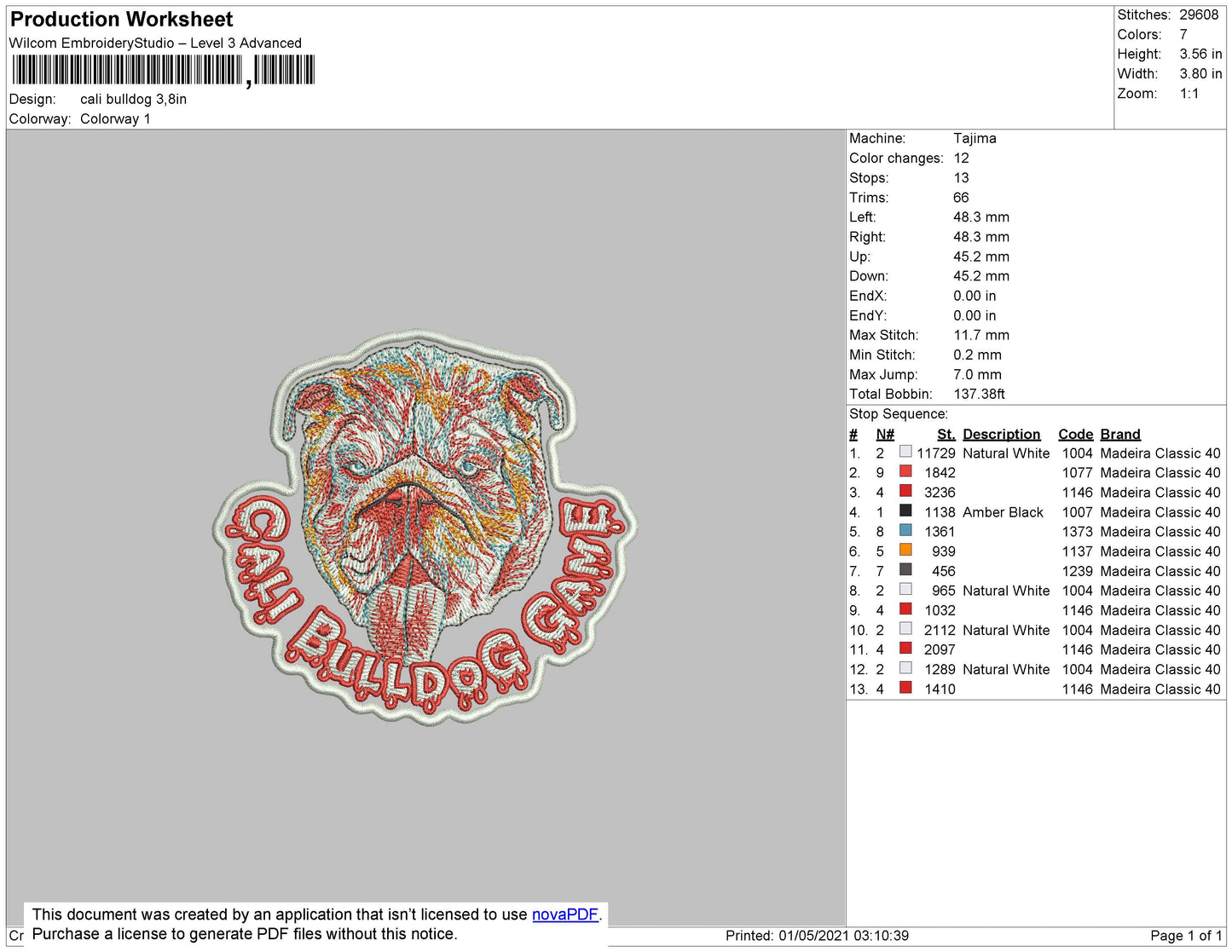The height and width of the screenshot is (952, 1232).
Task: Click the design name 'cali bulldog 3,8in'
Action: tap(133, 100)
